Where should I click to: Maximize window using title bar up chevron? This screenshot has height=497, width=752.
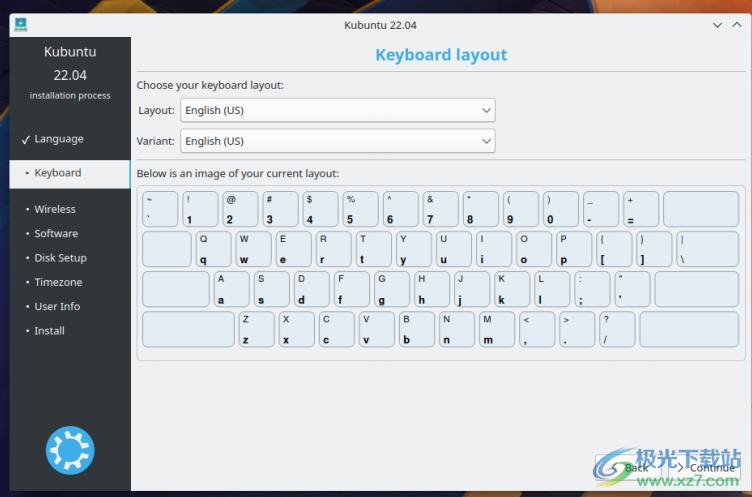tap(737, 25)
